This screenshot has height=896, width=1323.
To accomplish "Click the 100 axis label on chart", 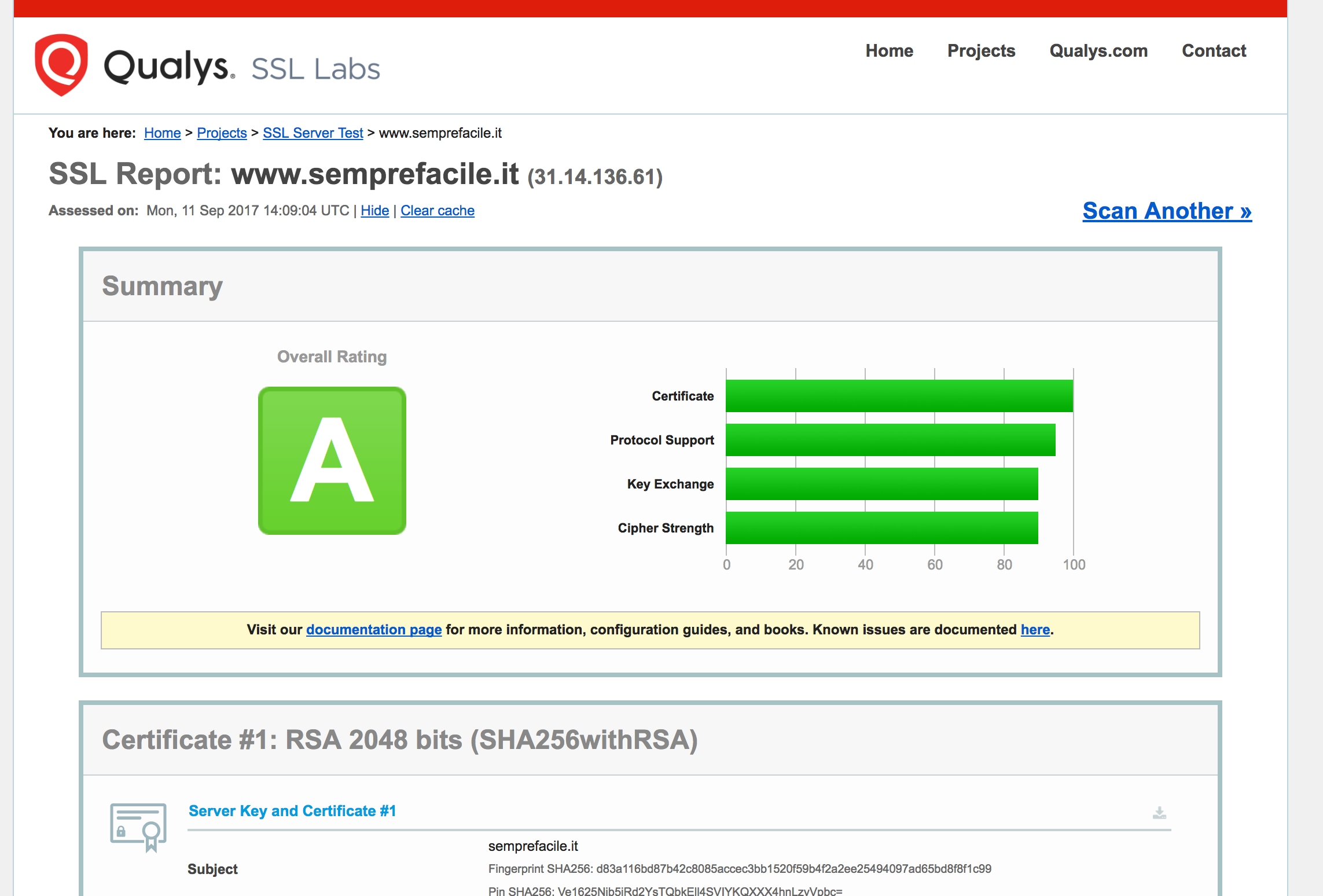I will click(x=1074, y=565).
